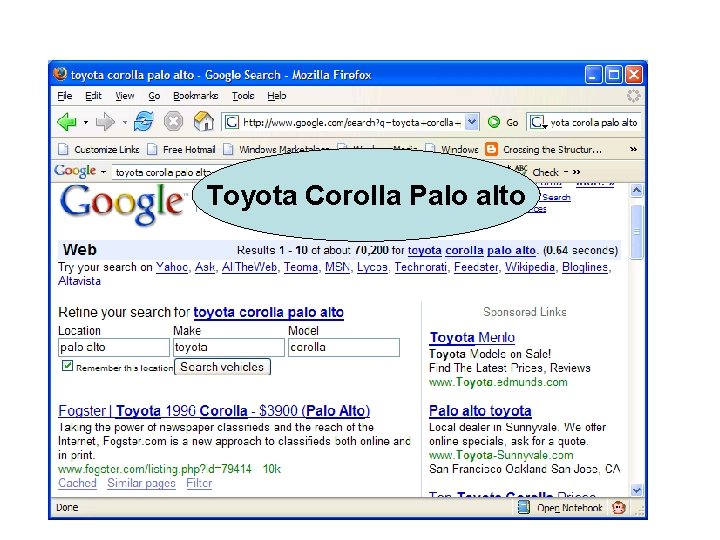The height and width of the screenshot is (540, 720).
Task: Click the Make field containing toyota
Action: tap(229, 347)
